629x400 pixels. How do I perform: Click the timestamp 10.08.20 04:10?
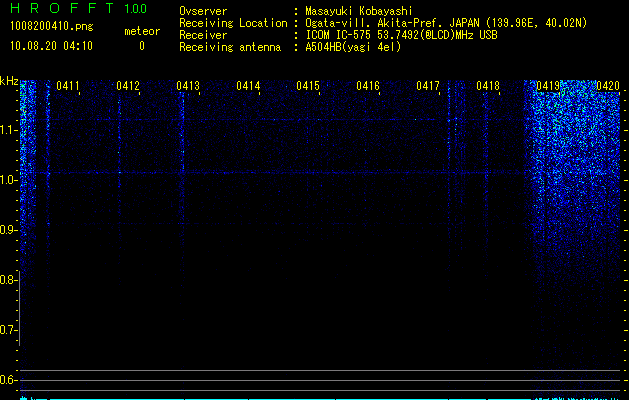51,46
